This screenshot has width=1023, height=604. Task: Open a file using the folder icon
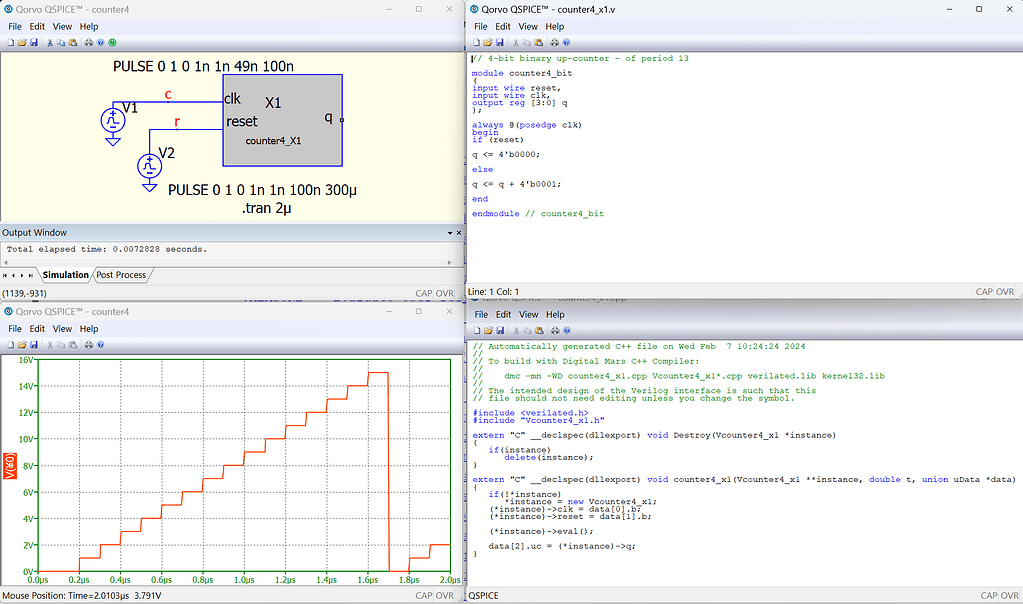point(22,42)
